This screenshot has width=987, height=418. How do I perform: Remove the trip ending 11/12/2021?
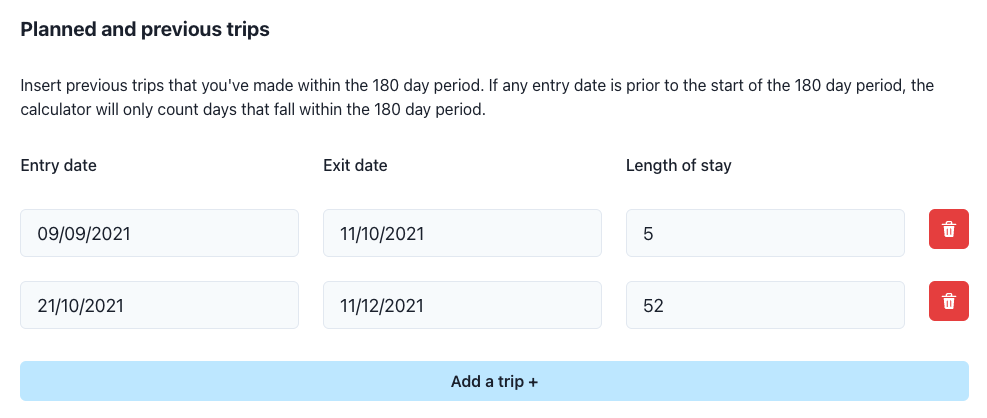pyautogui.click(x=949, y=301)
